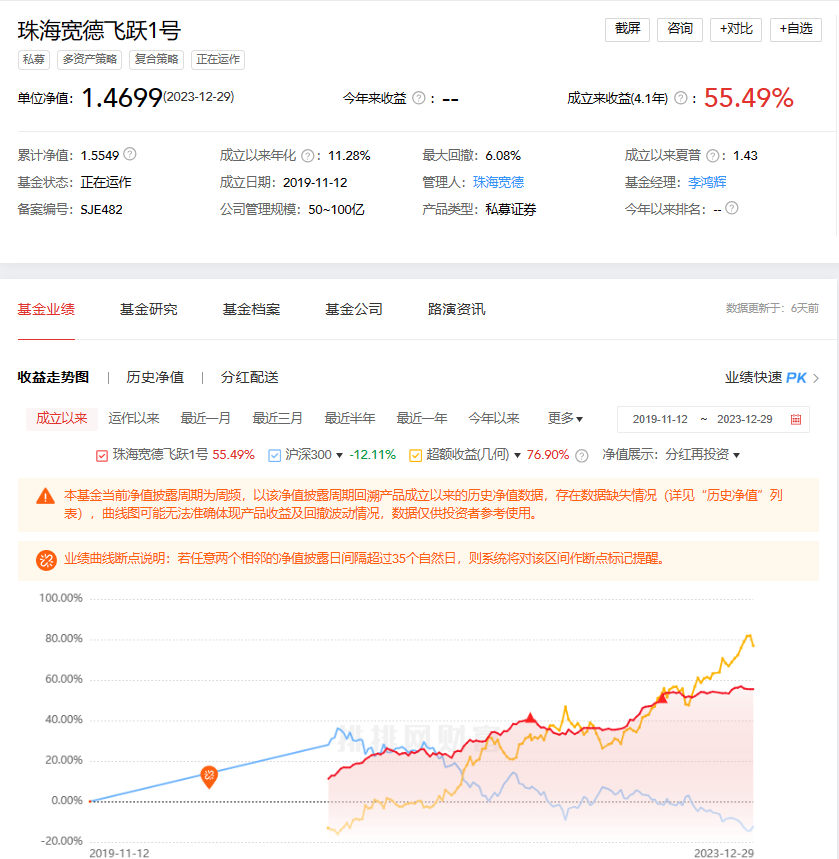This screenshot has height=859, width=839.
Task: Select 历史净值 sub-tab
Action: tap(155, 377)
